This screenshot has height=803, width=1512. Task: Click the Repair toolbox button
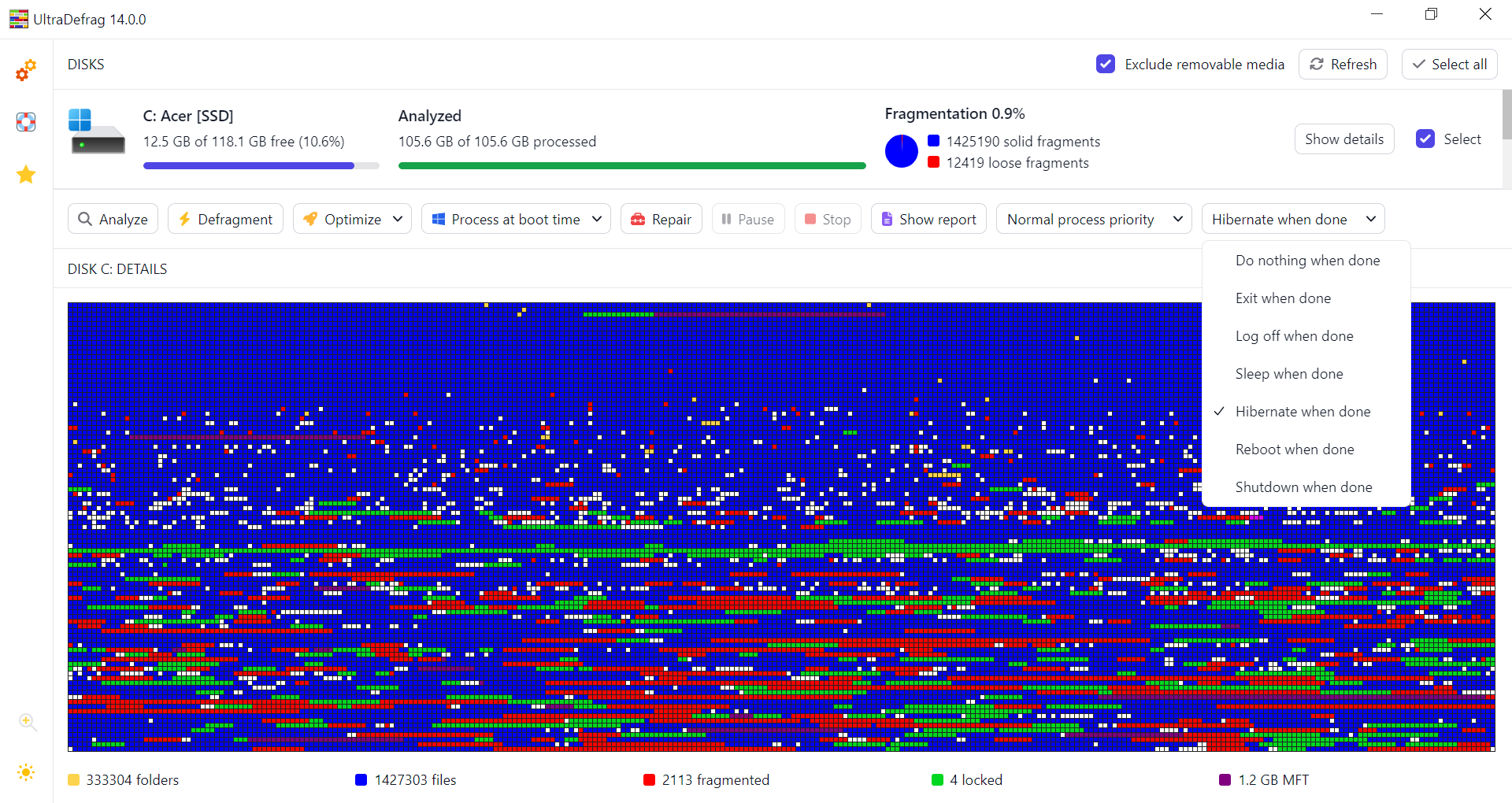(x=661, y=219)
